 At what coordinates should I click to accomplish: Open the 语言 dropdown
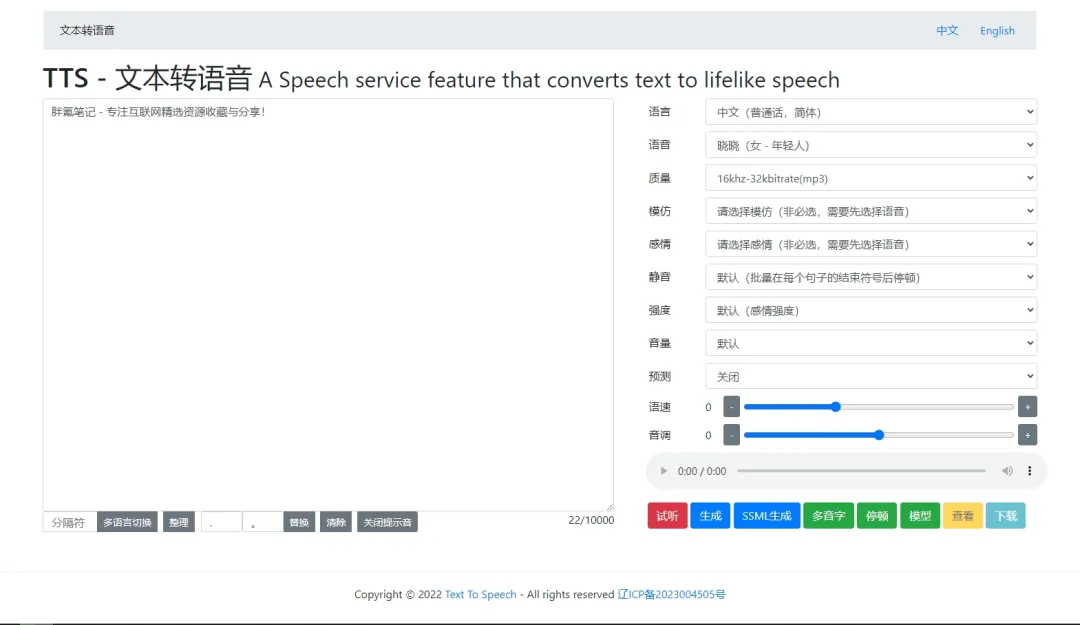871,112
